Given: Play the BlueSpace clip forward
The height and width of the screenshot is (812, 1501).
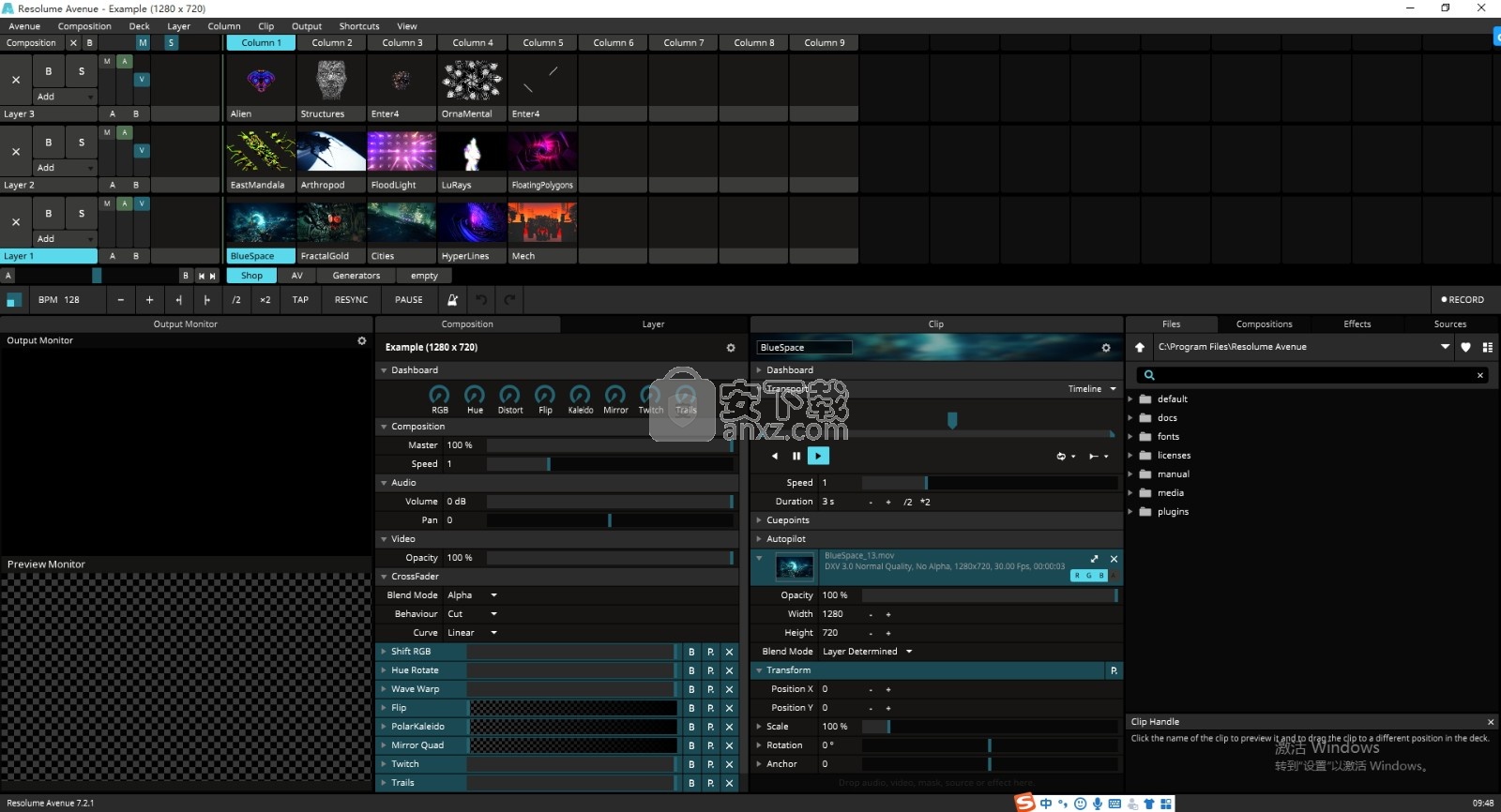Looking at the screenshot, I should (818, 456).
